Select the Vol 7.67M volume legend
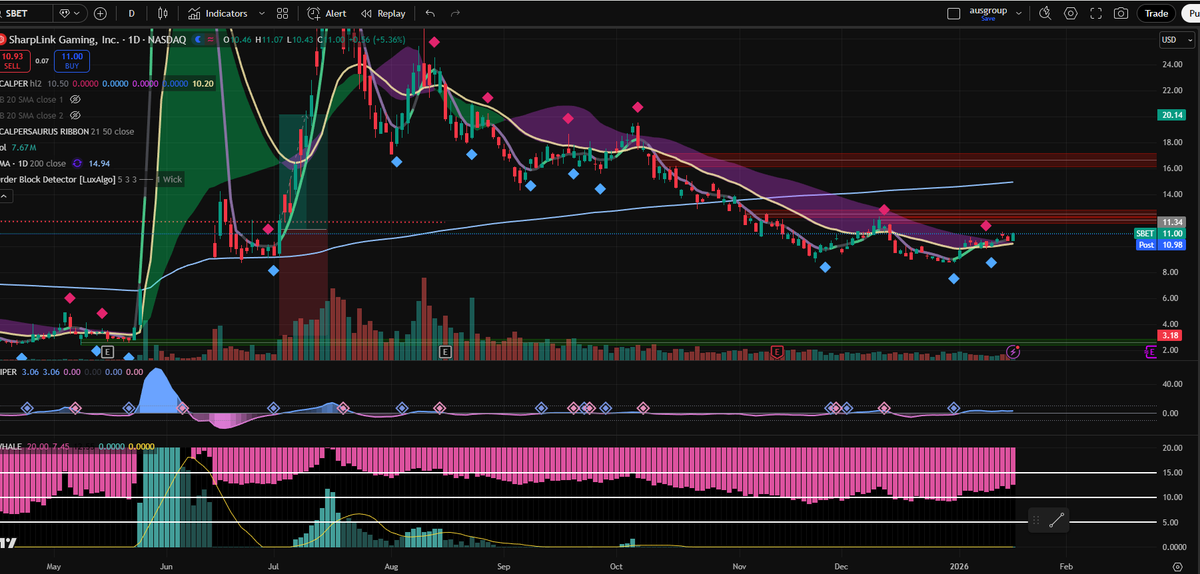This screenshot has width=1200, height=574. click(x=19, y=147)
